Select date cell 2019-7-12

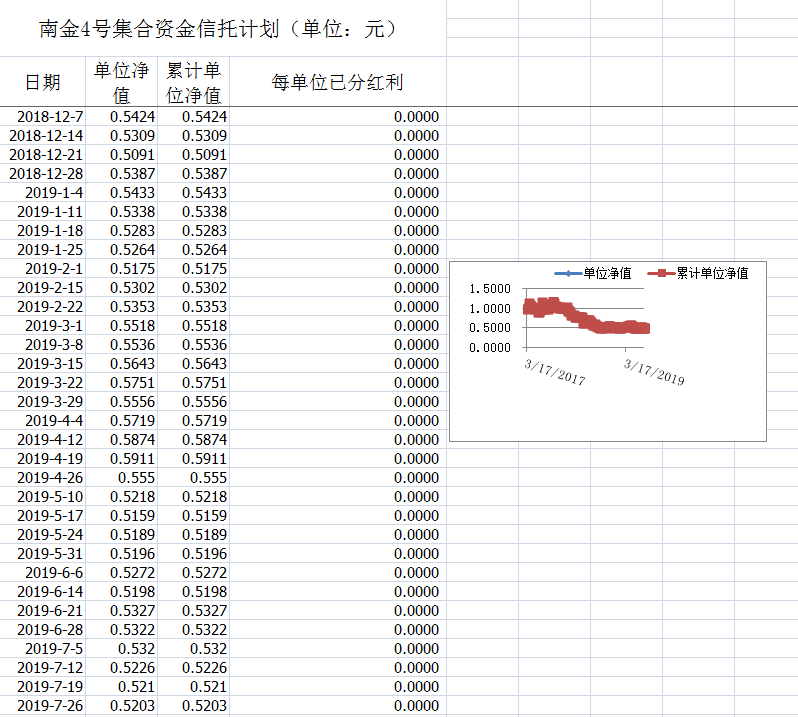coord(43,668)
